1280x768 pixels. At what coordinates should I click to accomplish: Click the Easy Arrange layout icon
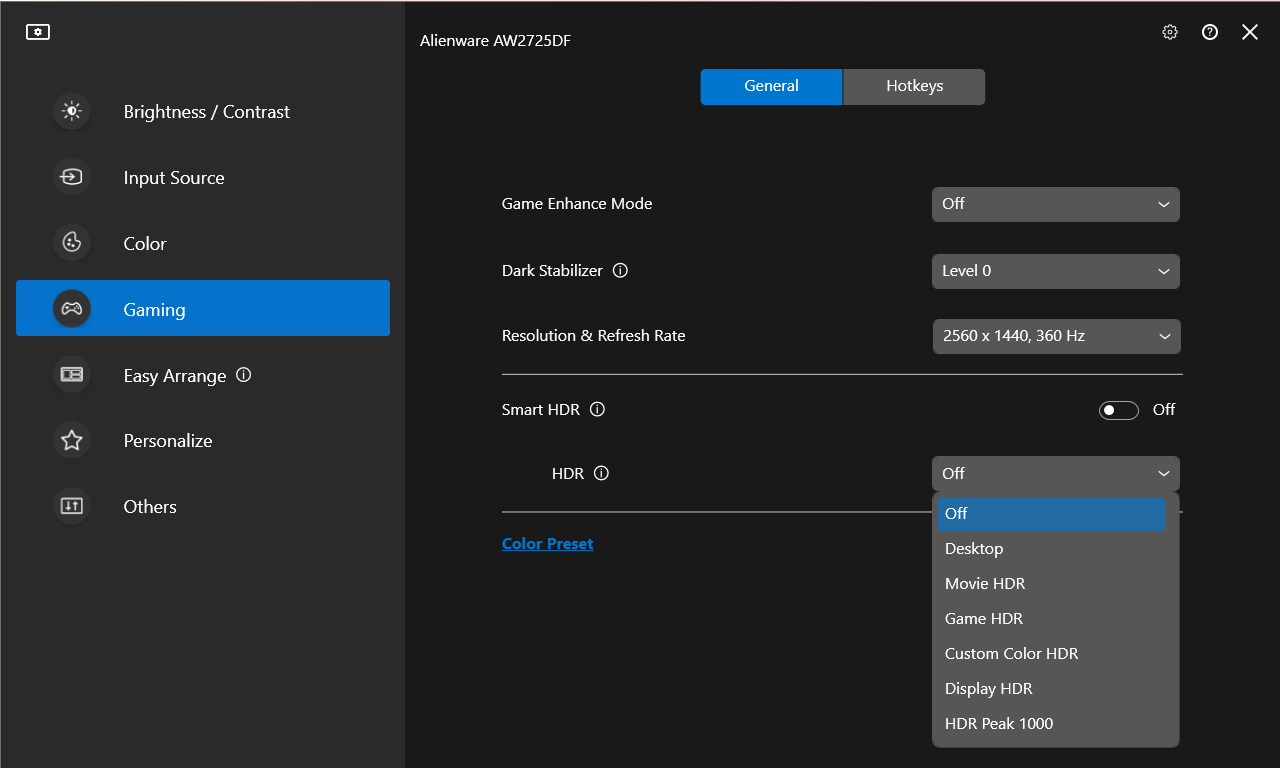pyautogui.click(x=72, y=375)
